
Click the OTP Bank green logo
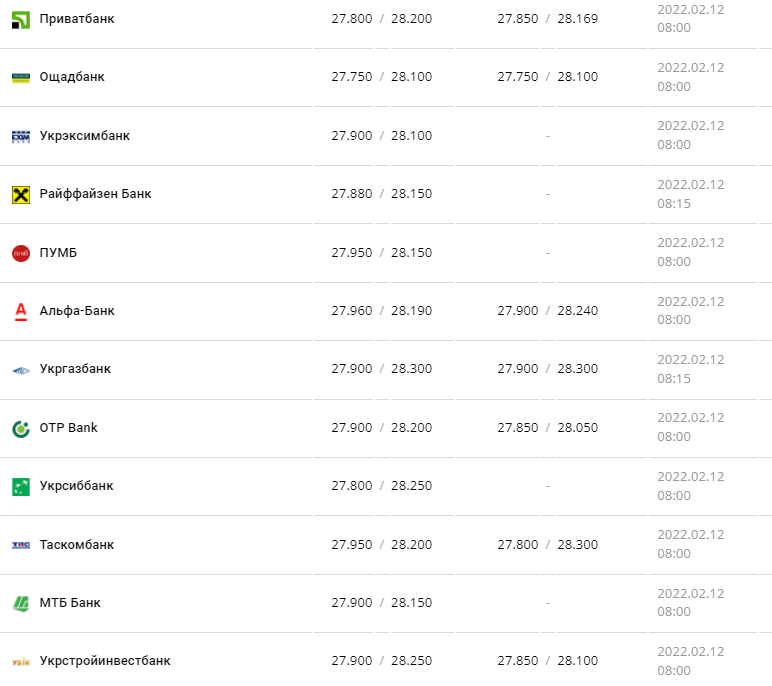tap(21, 428)
